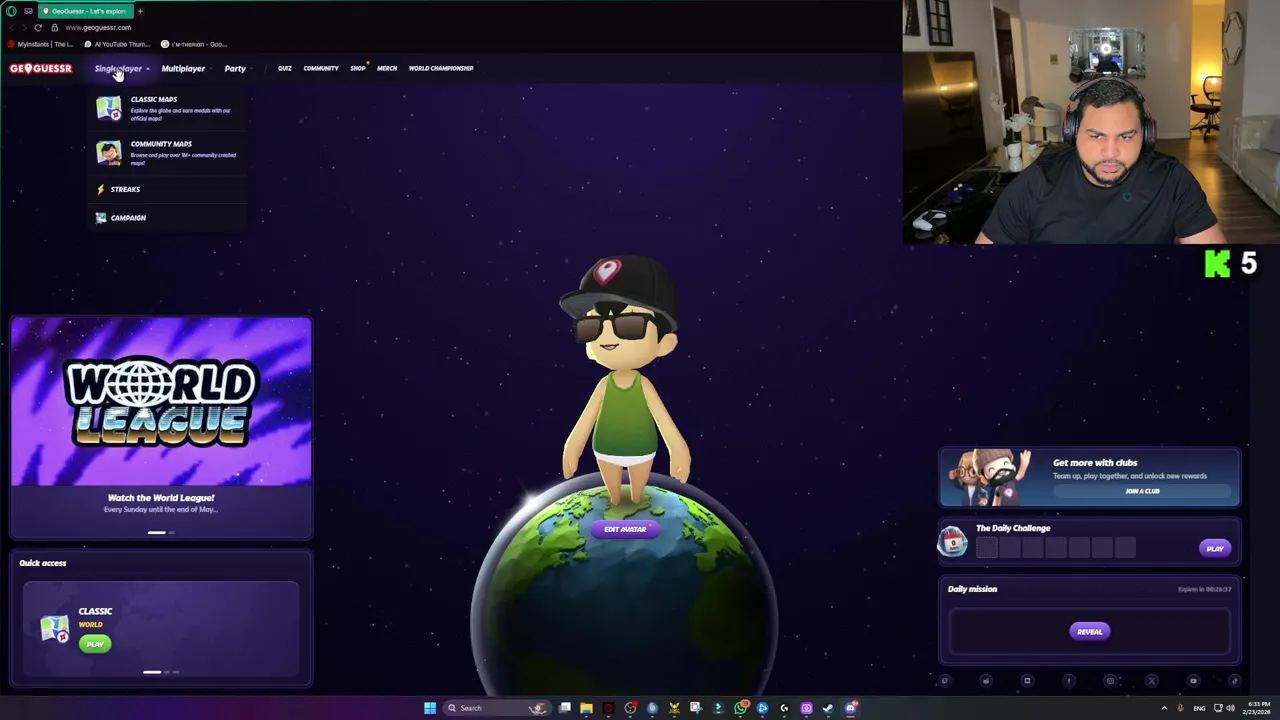1280x720 pixels.
Task: Click the Daily Challenge calendar icon
Action: coord(952,541)
